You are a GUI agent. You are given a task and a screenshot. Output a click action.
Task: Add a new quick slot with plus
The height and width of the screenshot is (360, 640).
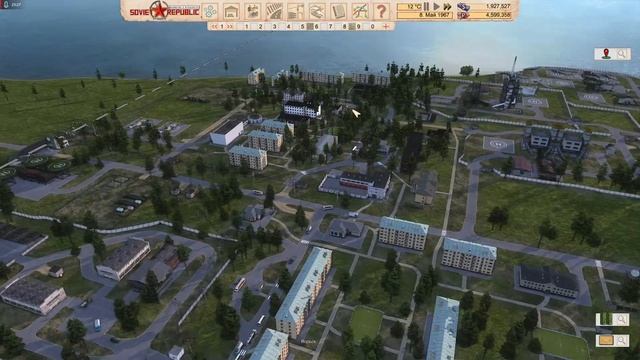386,27
